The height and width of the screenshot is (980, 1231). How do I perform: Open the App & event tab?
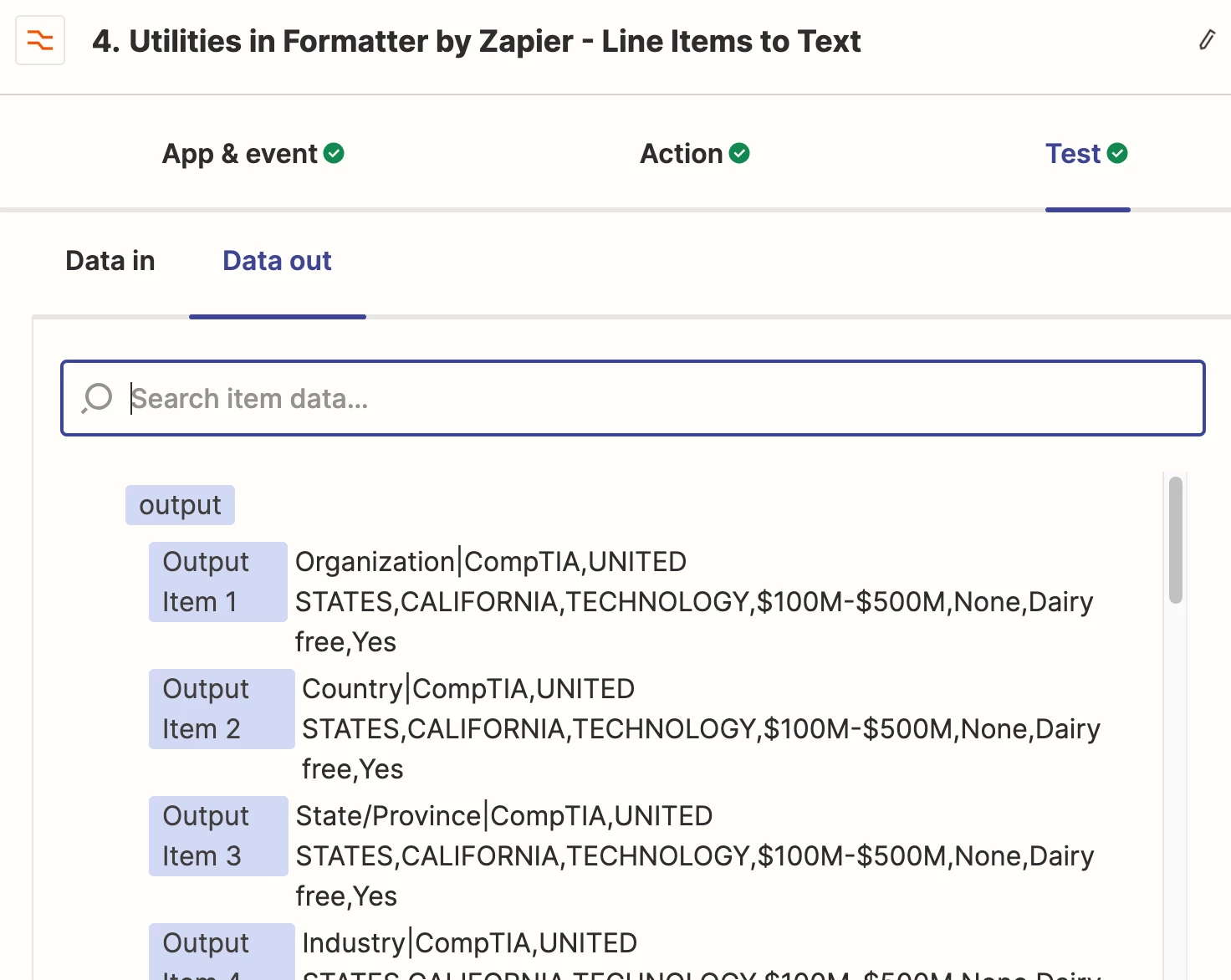point(253,154)
